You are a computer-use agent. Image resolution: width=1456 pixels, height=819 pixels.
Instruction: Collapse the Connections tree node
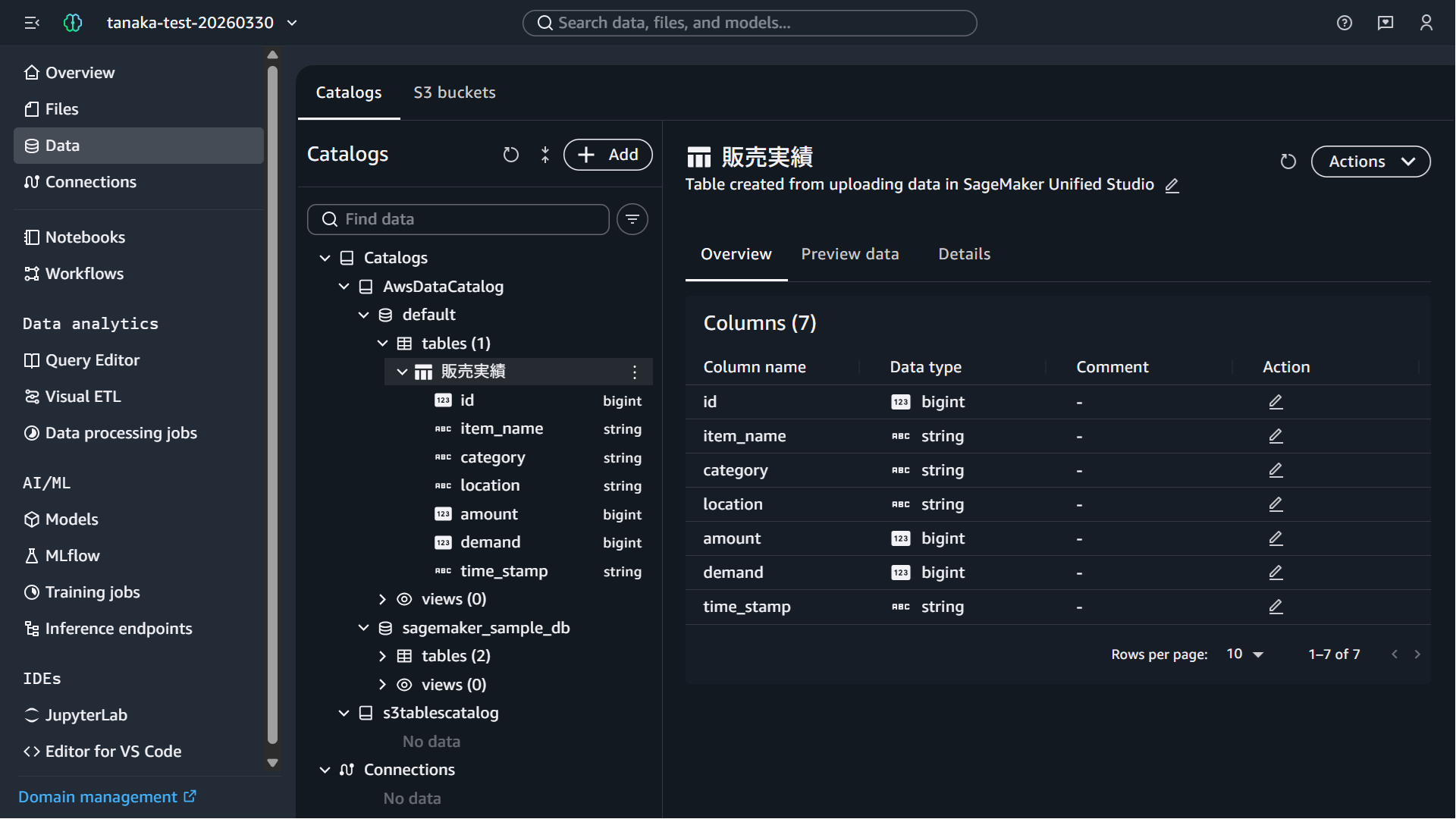[325, 770]
